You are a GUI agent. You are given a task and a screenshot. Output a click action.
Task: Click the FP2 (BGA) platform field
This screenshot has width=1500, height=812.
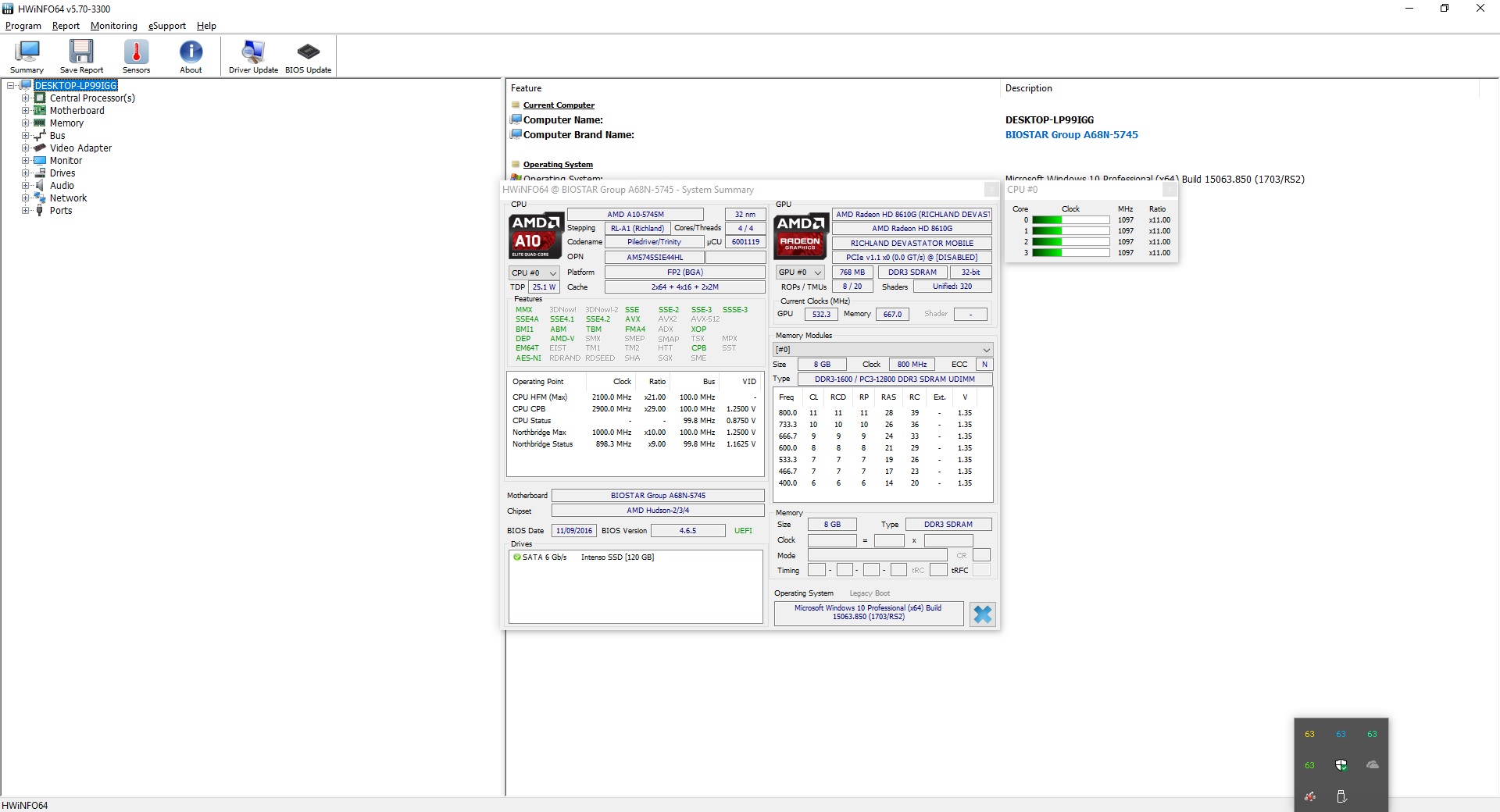point(685,272)
